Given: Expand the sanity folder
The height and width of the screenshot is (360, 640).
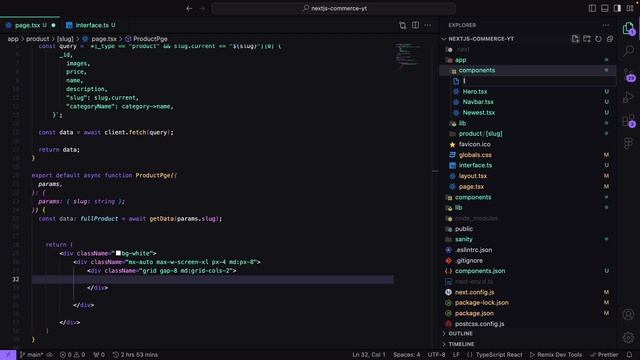Looking at the screenshot, I should click(464, 239).
